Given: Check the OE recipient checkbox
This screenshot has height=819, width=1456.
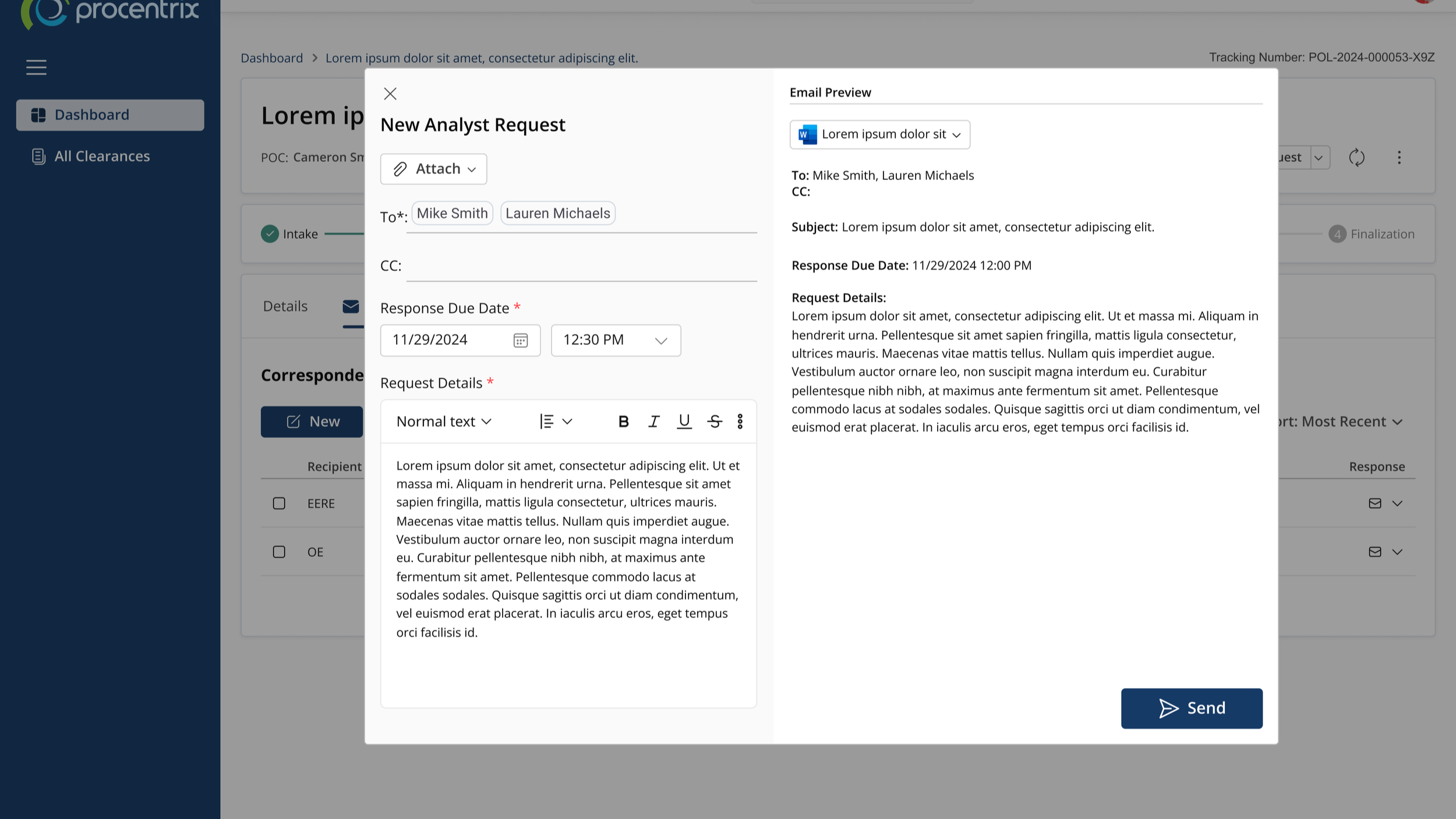Looking at the screenshot, I should click(279, 552).
